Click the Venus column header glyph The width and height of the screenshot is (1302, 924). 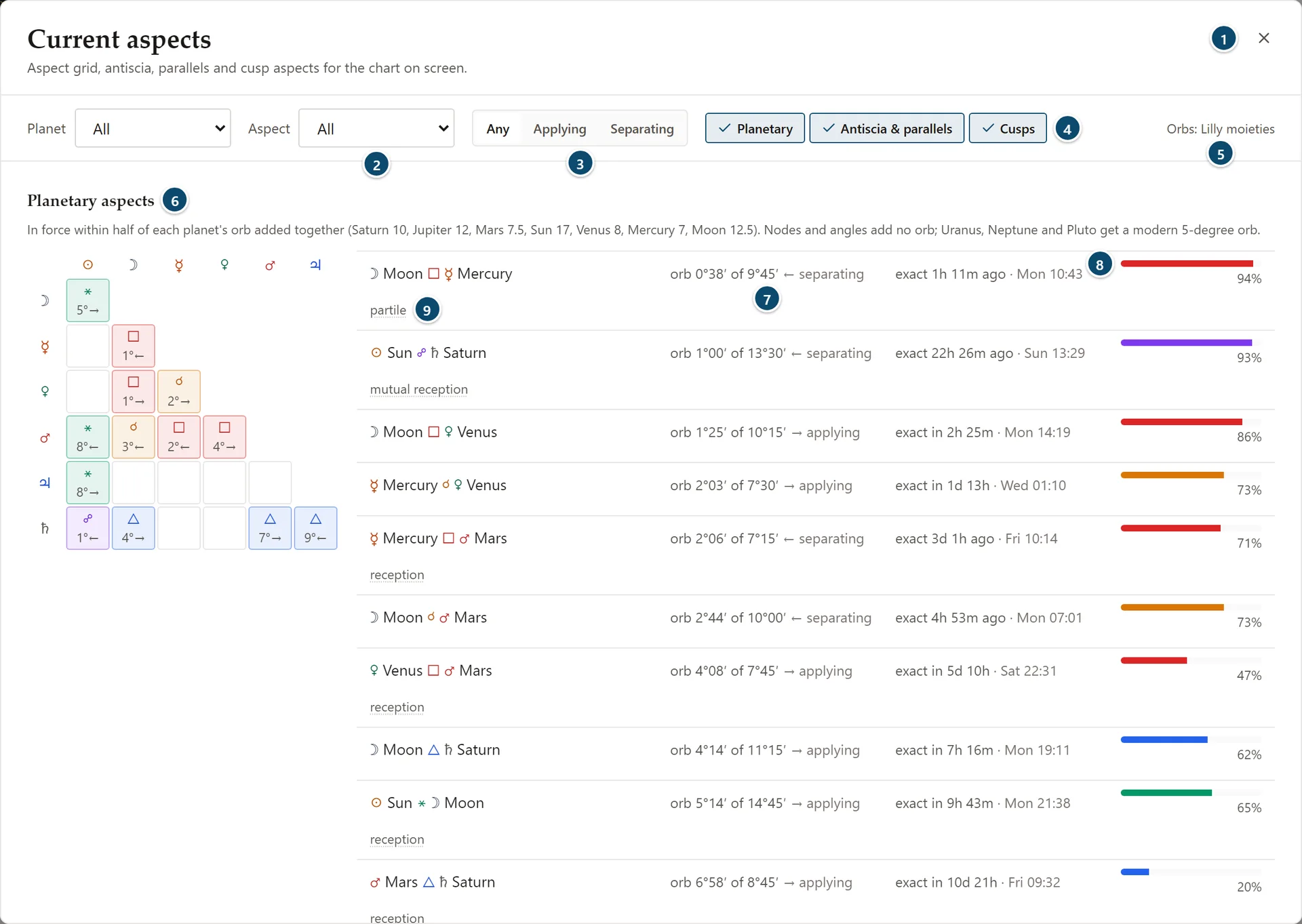click(x=224, y=264)
